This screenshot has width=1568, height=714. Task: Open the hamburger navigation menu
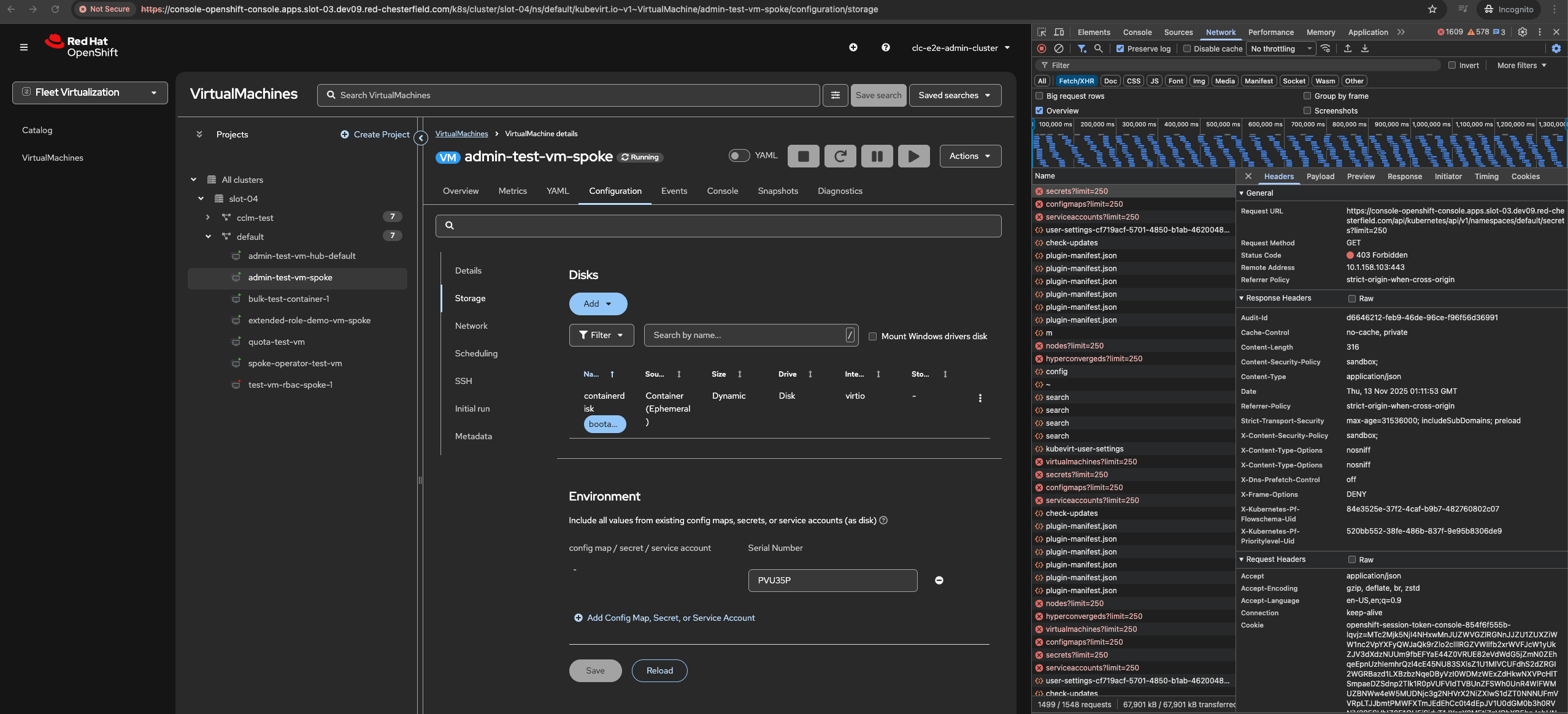tap(24, 47)
